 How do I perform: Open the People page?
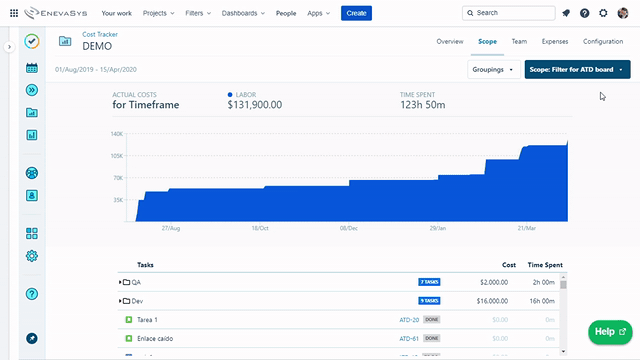(286, 13)
